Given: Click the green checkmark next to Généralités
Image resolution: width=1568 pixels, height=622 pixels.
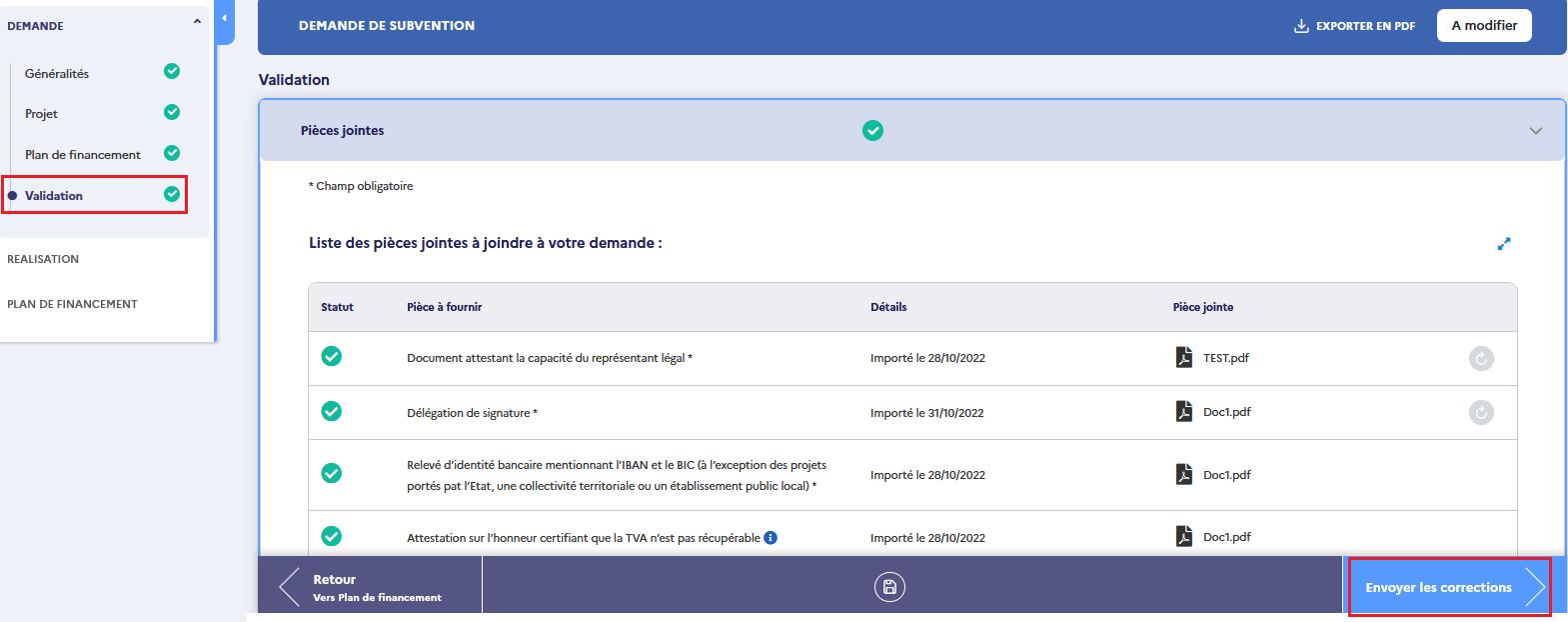Looking at the screenshot, I should (x=172, y=71).
